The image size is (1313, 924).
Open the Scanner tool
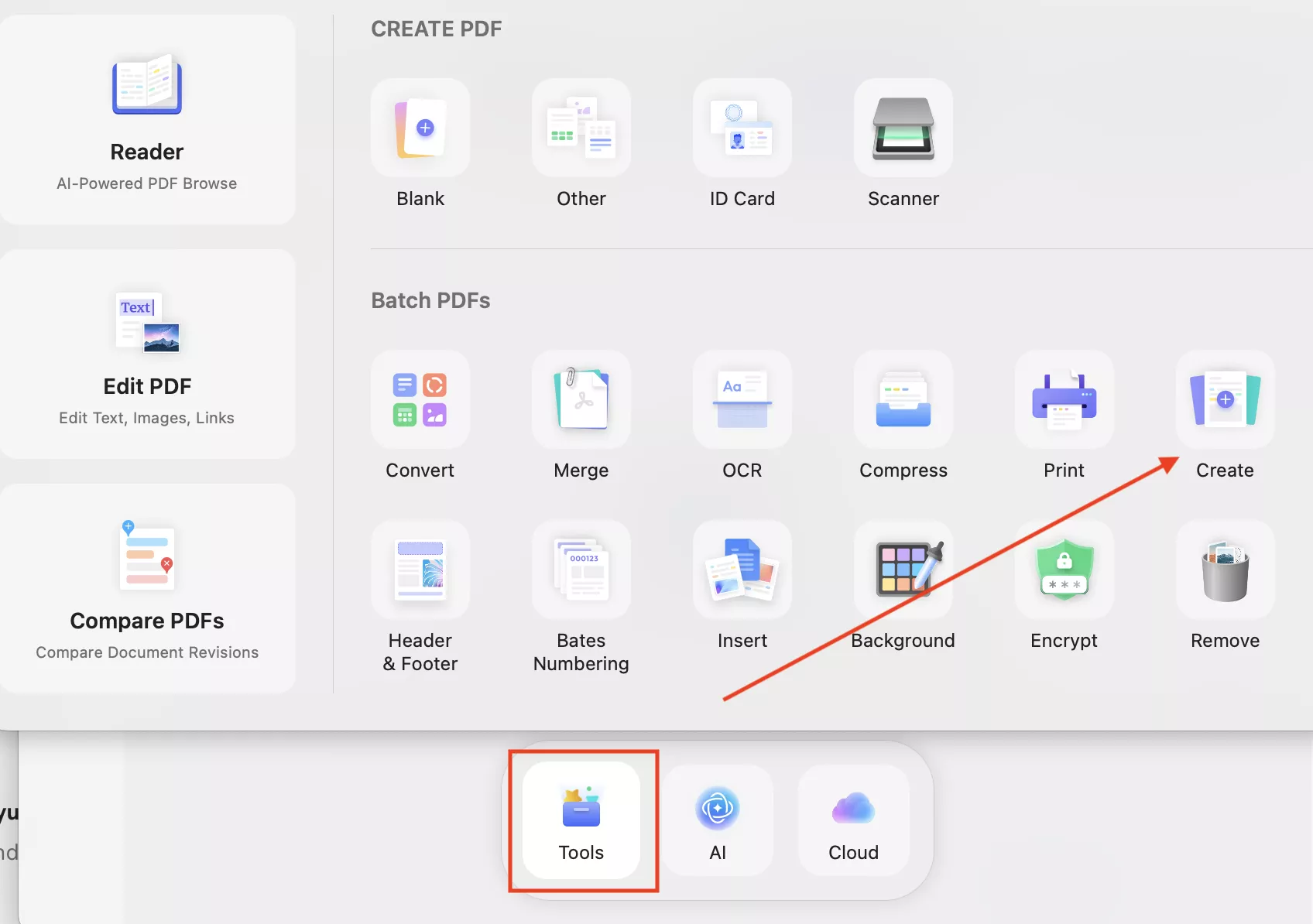(903, 128)
